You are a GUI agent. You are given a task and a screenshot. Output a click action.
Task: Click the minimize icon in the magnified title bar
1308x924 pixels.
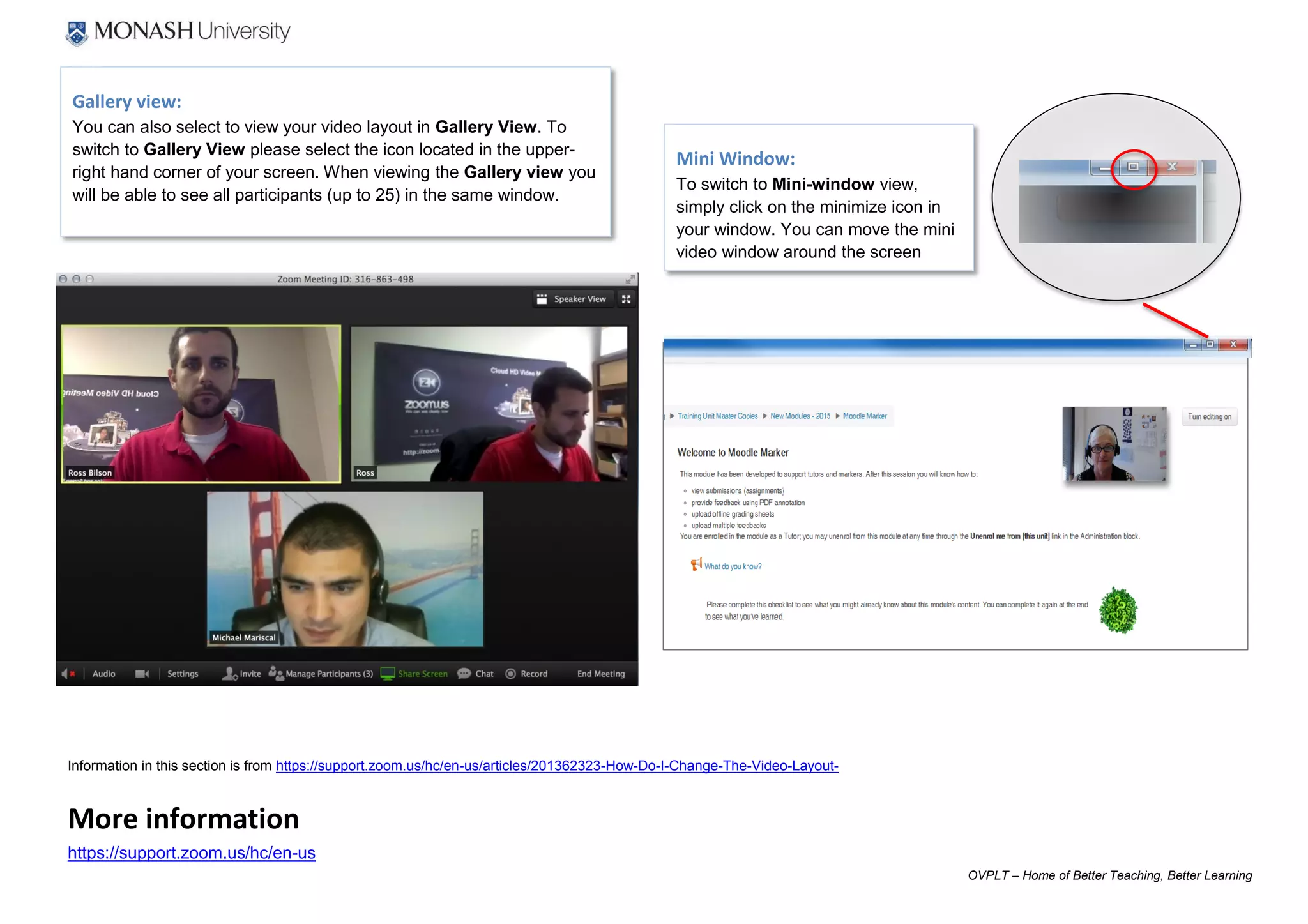(x=1104, y=168)
